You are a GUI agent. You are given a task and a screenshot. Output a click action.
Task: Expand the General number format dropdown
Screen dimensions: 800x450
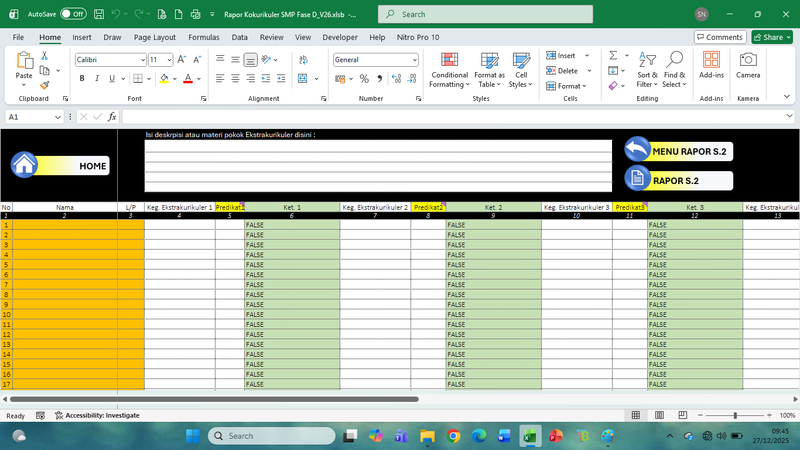(414, 60)
